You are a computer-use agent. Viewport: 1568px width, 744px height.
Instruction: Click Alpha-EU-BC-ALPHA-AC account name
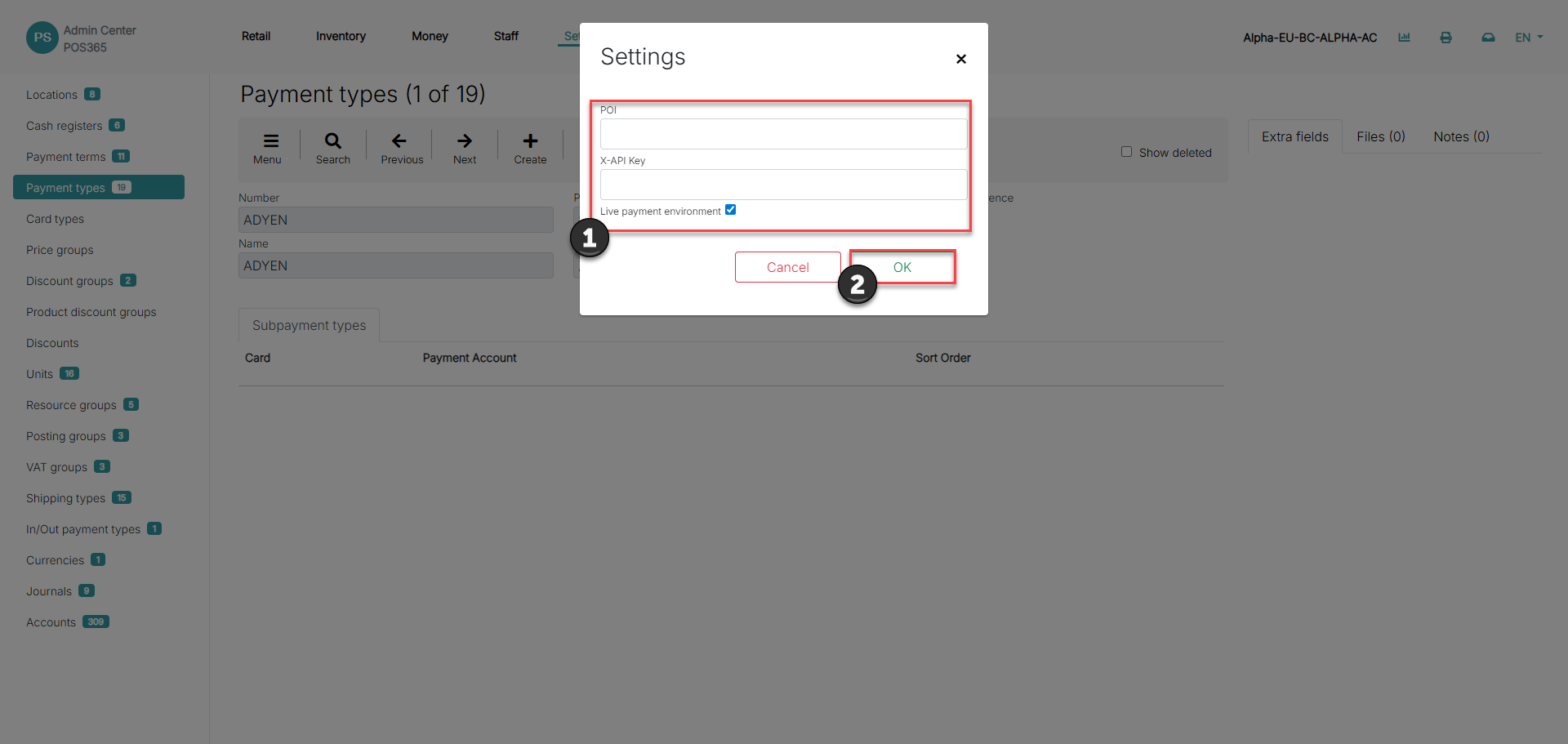[x=1310, y=38]
